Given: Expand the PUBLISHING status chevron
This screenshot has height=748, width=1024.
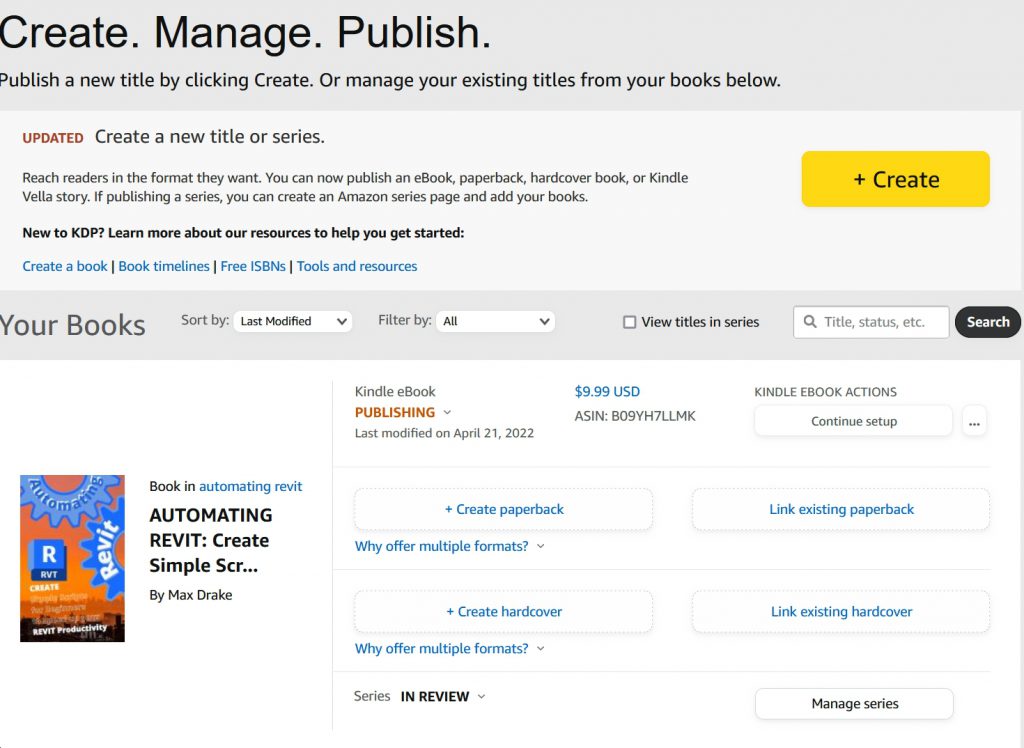Looking at the screenshot, I should coord(447,412).
